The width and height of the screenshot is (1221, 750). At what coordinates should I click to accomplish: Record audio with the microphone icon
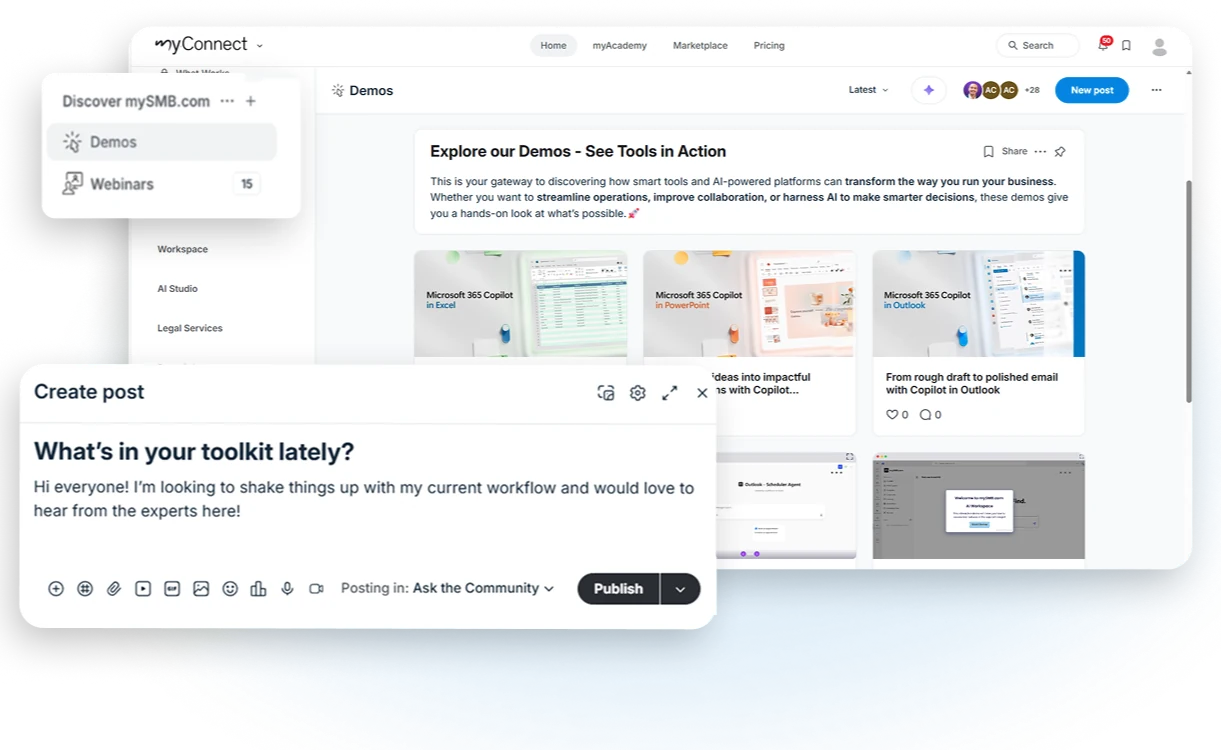pyautogui.click(x=287, y=589)
